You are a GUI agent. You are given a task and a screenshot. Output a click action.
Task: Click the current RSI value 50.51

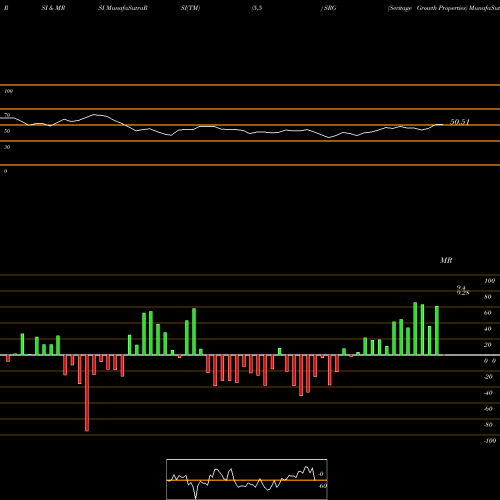[x=460, y=122]
